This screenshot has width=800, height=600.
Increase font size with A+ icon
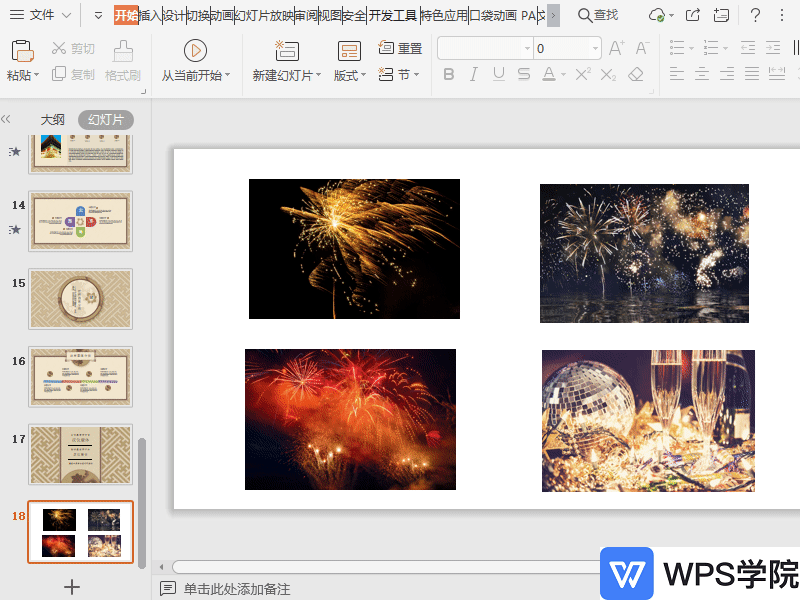point(616,48)
